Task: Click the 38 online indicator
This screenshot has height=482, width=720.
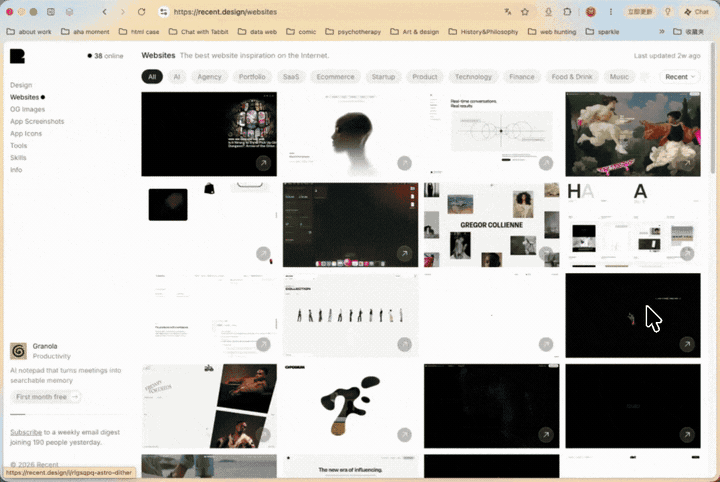Action: click(106, 56)
